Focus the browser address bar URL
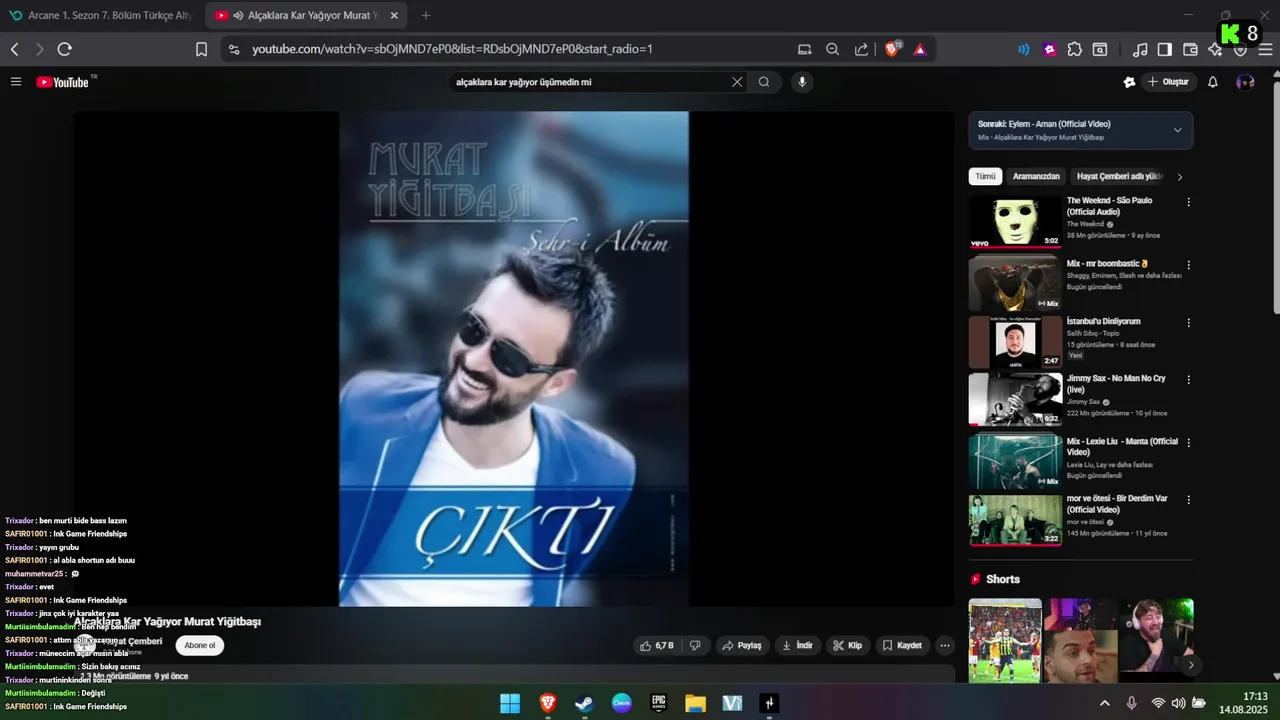Viewport: 1280px width, 720px height. pos(452,49)
